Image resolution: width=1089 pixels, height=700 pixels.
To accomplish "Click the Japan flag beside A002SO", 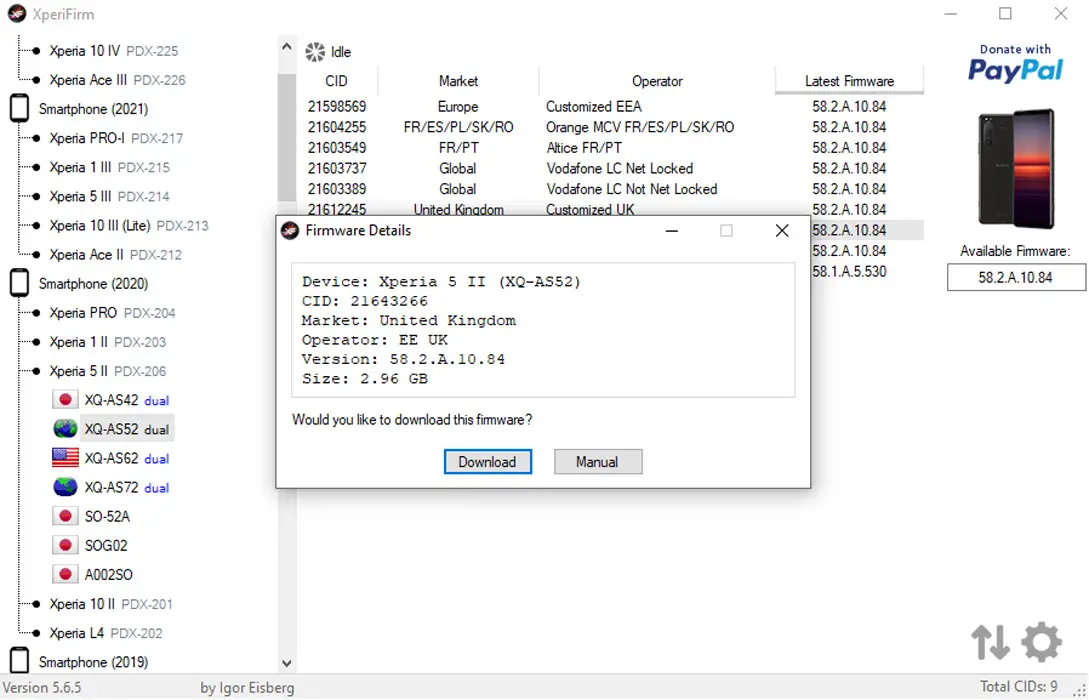I will click(x=65, y=575).
